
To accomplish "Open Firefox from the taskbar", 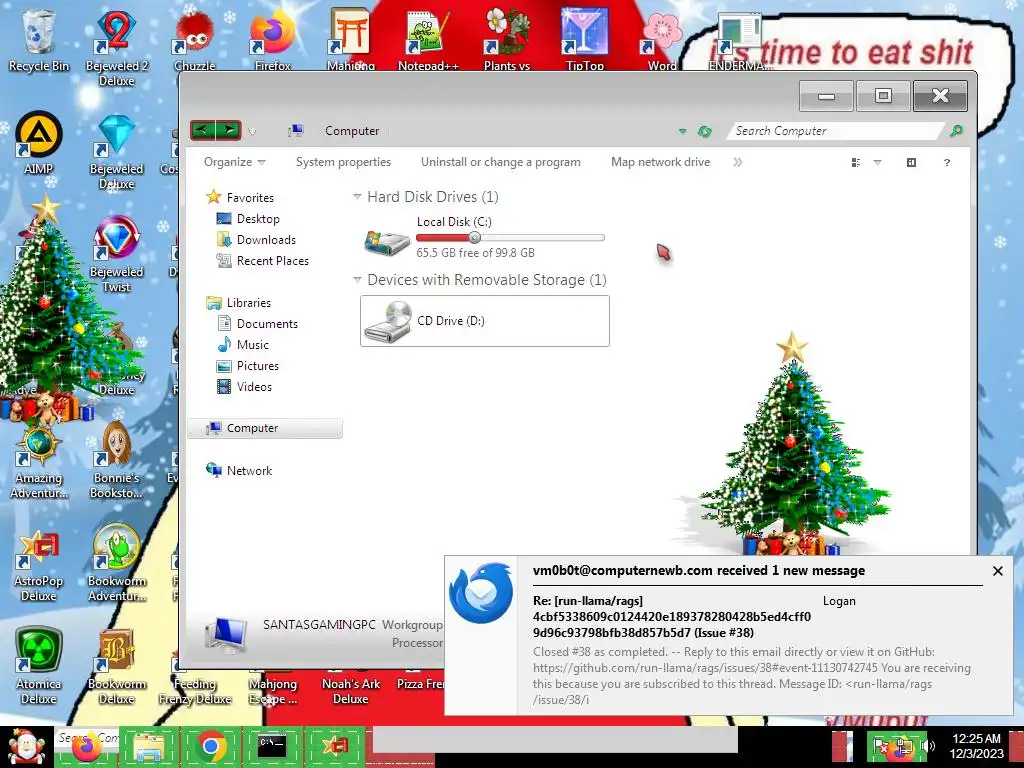I will [86, 747].
